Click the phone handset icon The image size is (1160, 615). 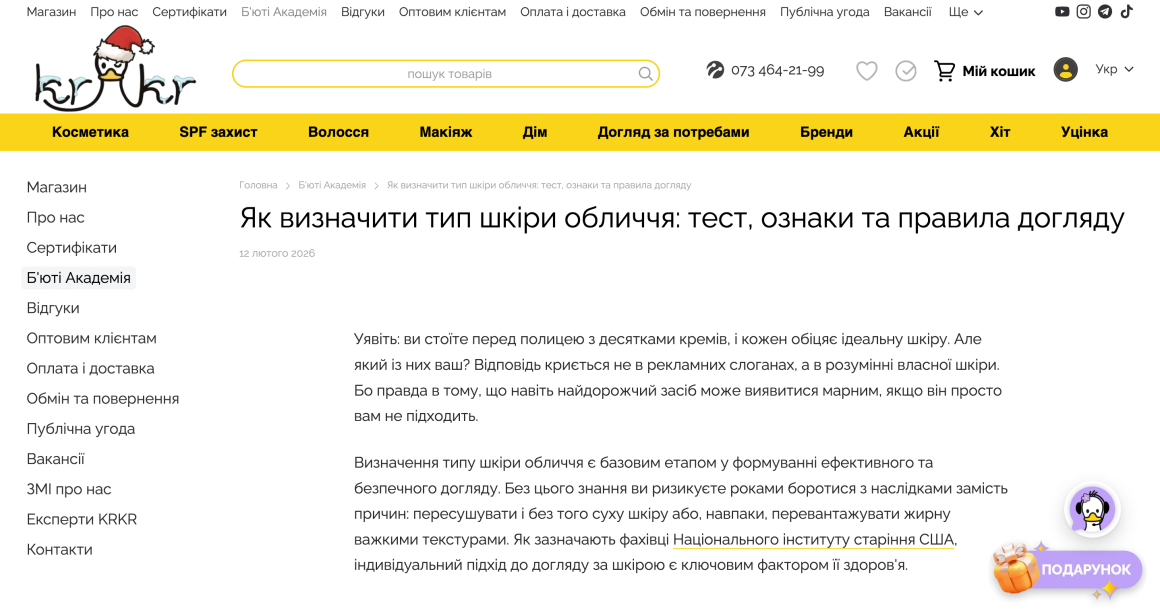click(715, 71)
